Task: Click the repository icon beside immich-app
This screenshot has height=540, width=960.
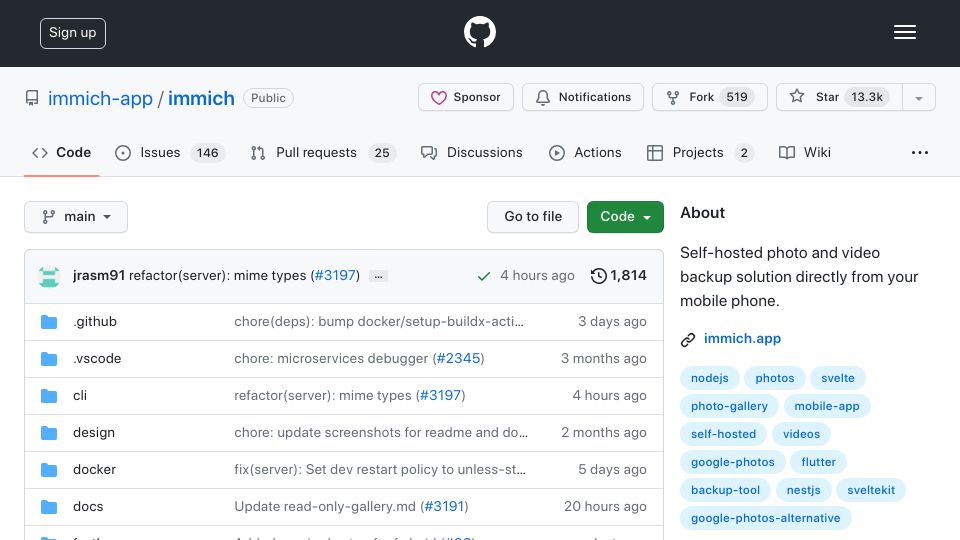Action: coord(32,98)
